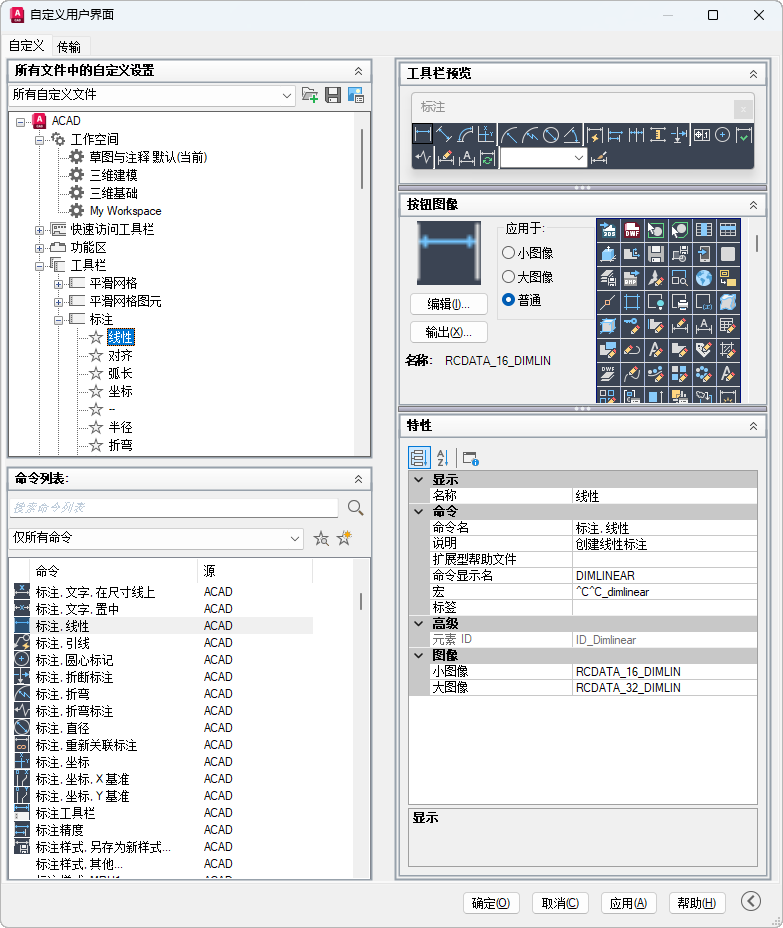Viewport: 783px width, 928px height.
Task: Collapse the 按钮图像 panel
Action: click(753, 205)
